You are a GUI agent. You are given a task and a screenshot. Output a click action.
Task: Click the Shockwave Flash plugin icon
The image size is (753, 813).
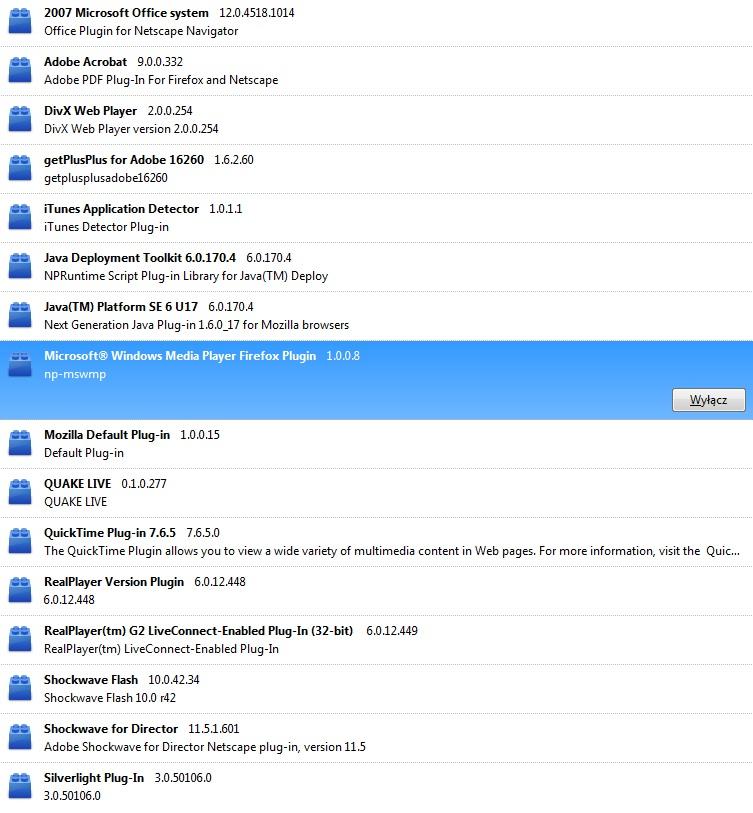[x=20, y=688]
